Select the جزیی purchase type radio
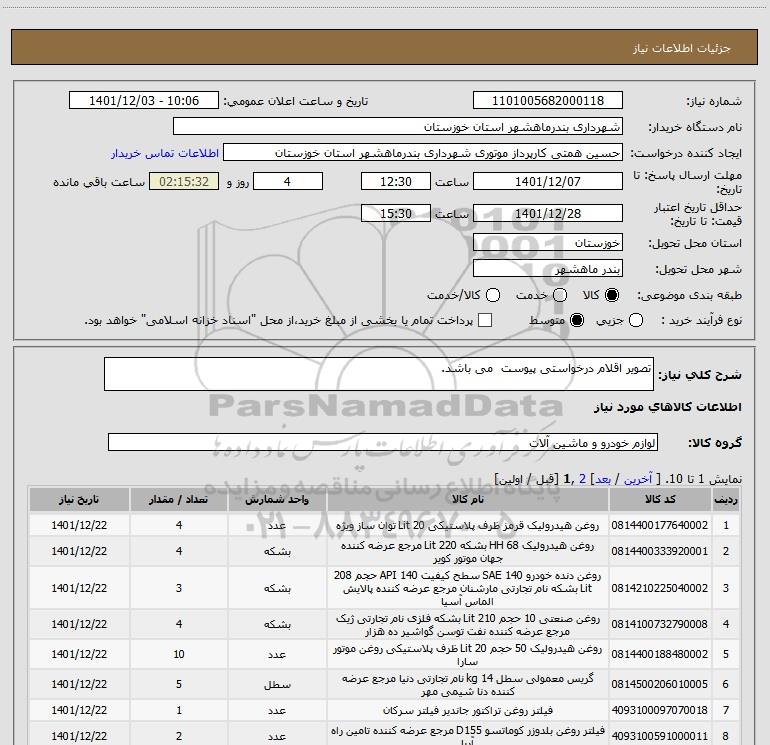770x745 pixels. pos(636,320)
